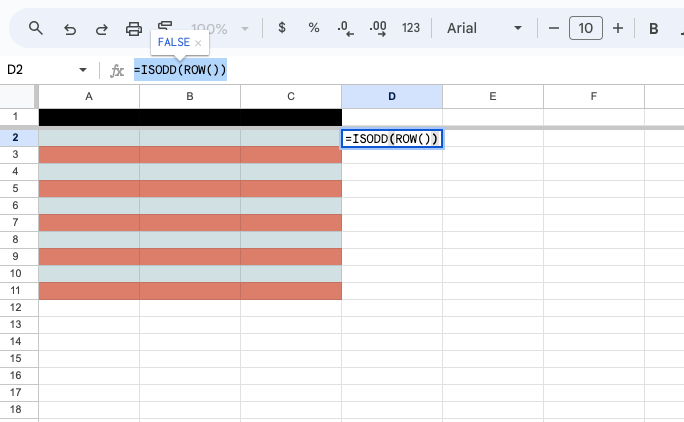This screenshot has height=422, width=684.
Task: Select red cell C11
Action: pos(291,291)
